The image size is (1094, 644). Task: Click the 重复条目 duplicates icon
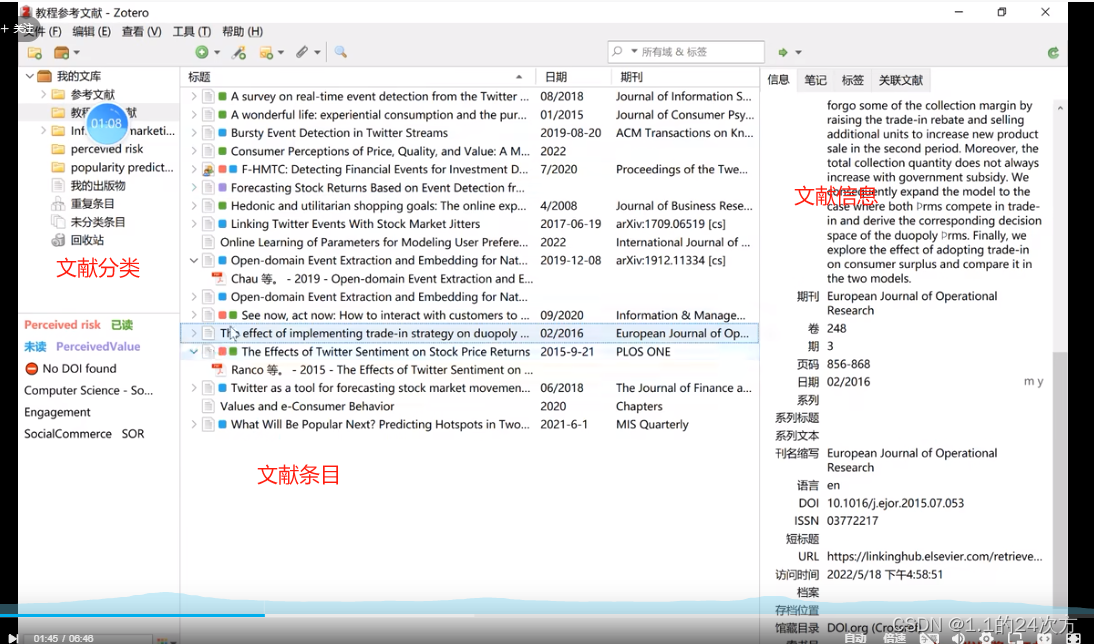pyautogui.click(x=58, y=204)
